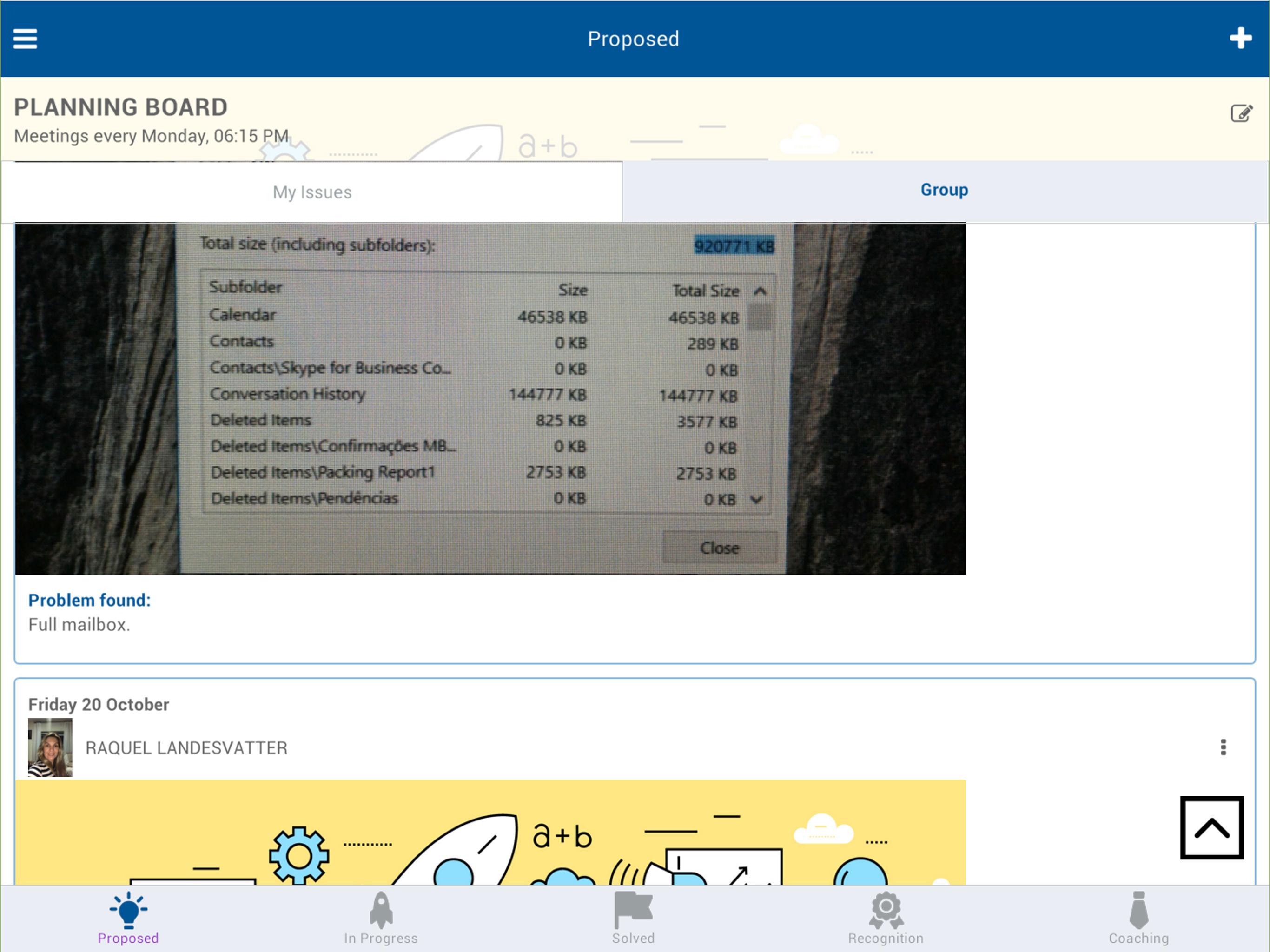View the Solved issues section
Screen dimensions: 1270x952
pyautogui.click(x=633, y=919)
